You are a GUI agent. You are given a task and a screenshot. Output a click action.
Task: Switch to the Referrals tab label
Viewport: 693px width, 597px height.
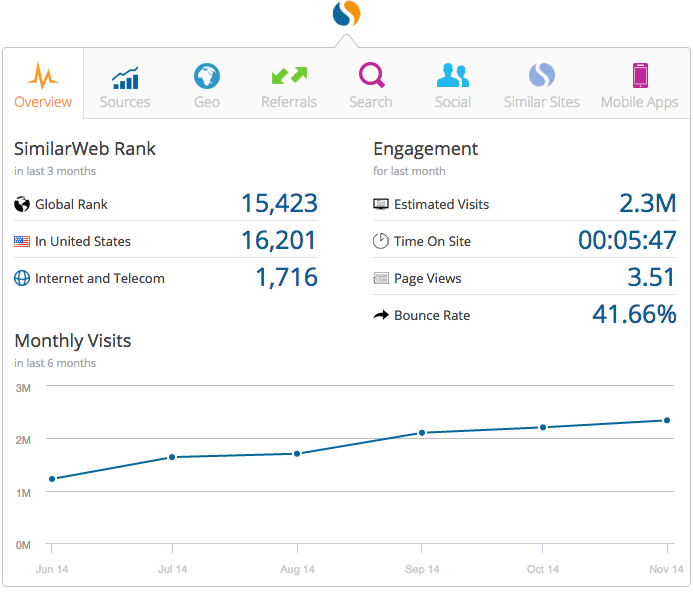(289, 102)
